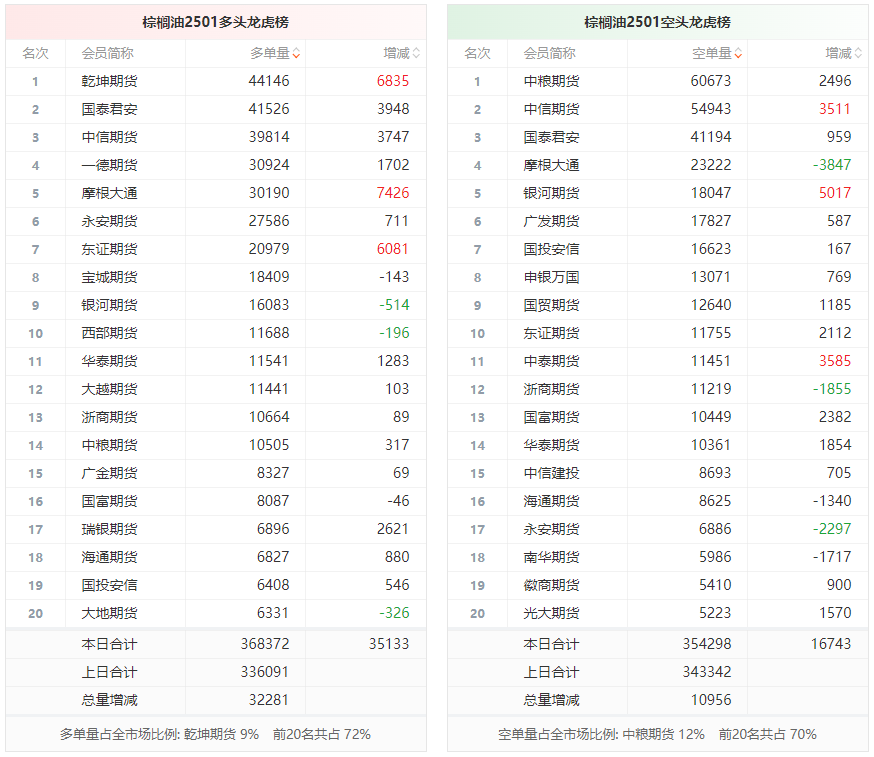Viewport: 874px width, 757px height.
Task: Select 广发期货 in short table
Action: coord(551,221)
